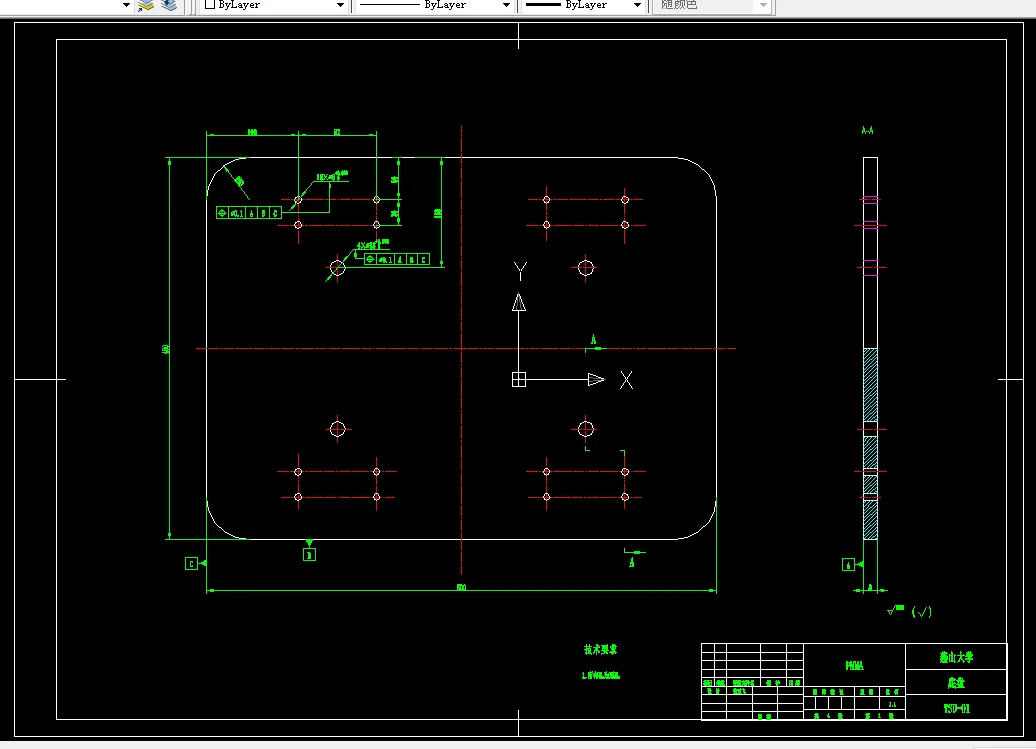Select the upper position tolerance frame
Image resolution: width=1036 pixels, height=749 pixels.
[248, 213]
